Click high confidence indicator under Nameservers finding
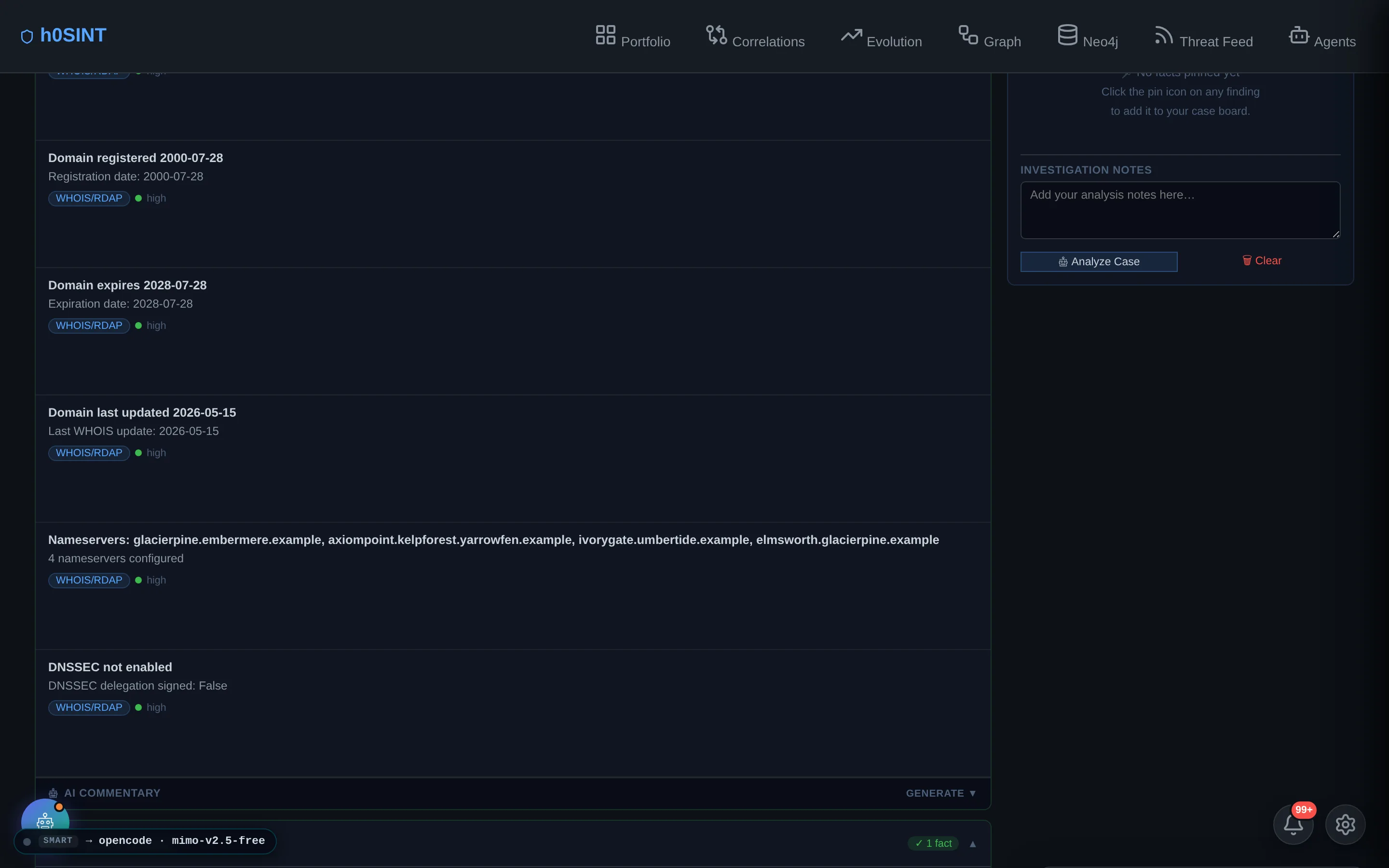The image size is (1389, 868). 150,581
